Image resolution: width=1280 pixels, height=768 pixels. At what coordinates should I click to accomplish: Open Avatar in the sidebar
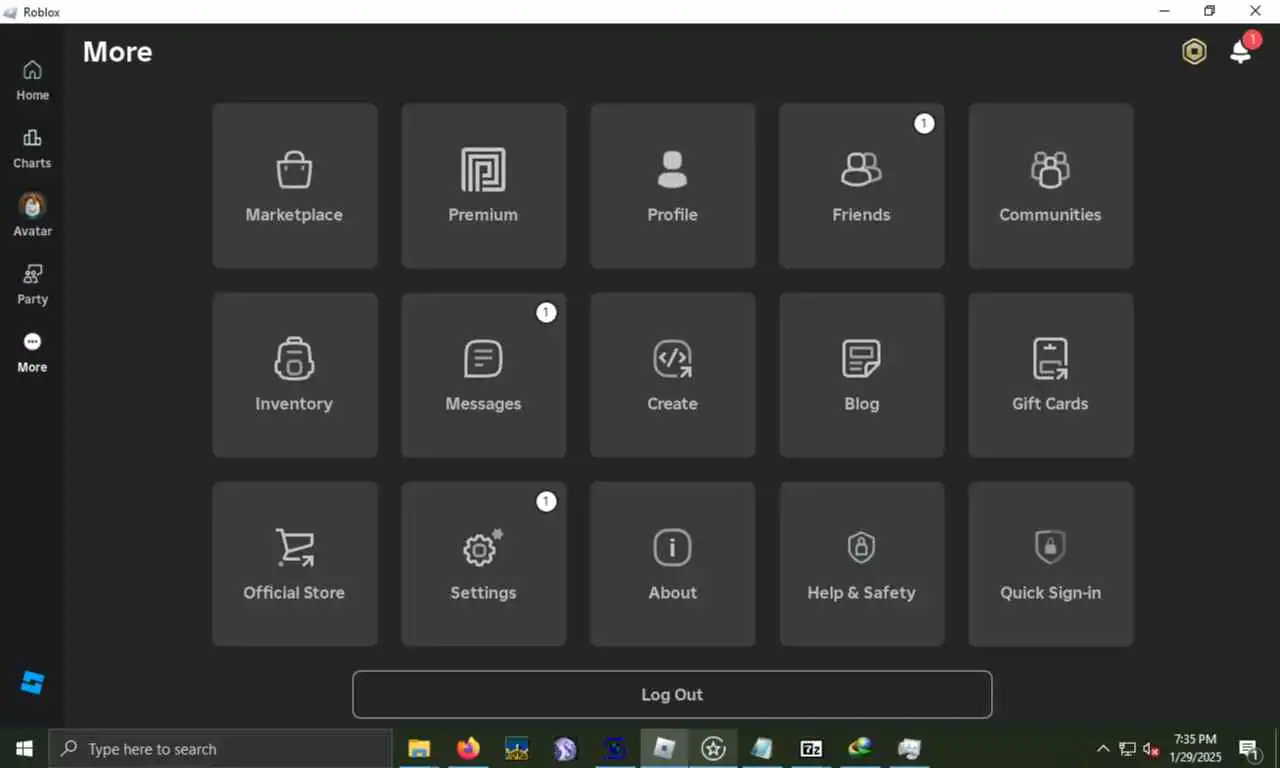coord(32,216)
